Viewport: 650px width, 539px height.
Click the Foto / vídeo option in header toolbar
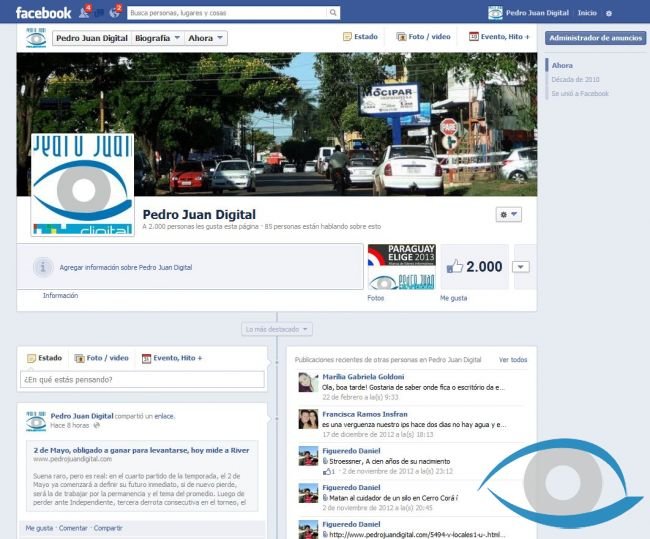tap(423, 36)
